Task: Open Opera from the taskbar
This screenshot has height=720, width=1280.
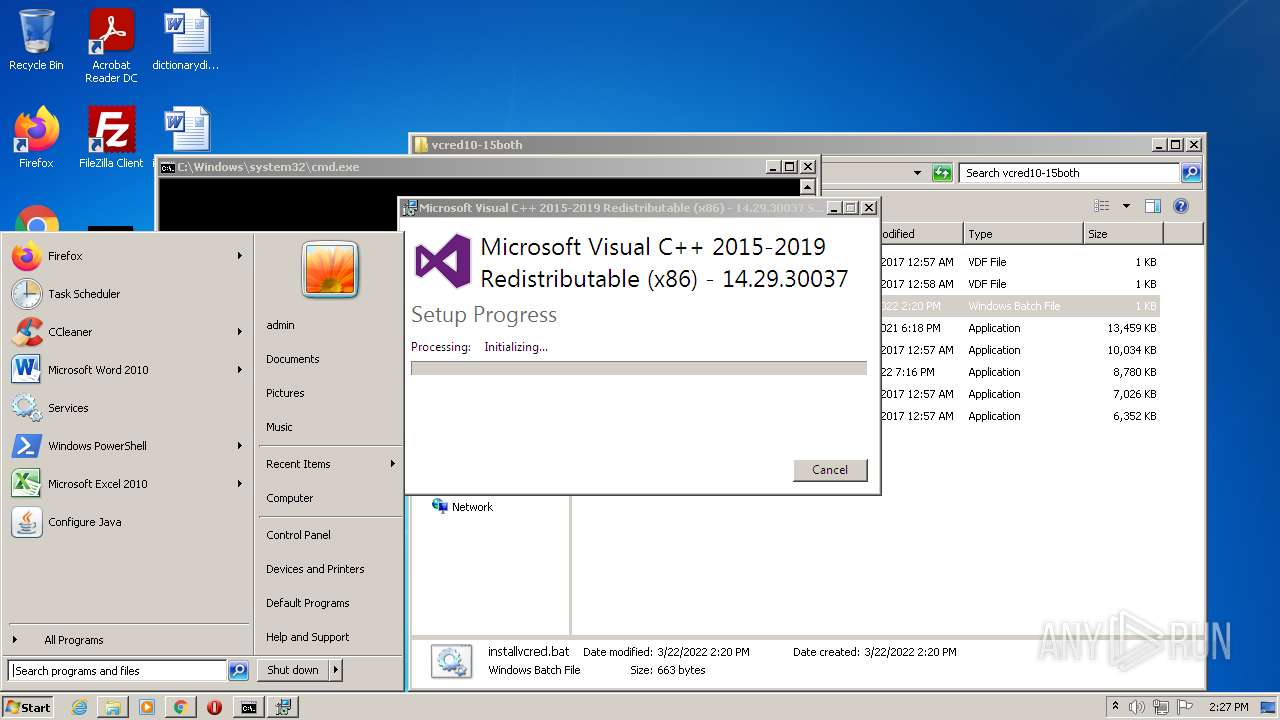Action: coord(214,707)
